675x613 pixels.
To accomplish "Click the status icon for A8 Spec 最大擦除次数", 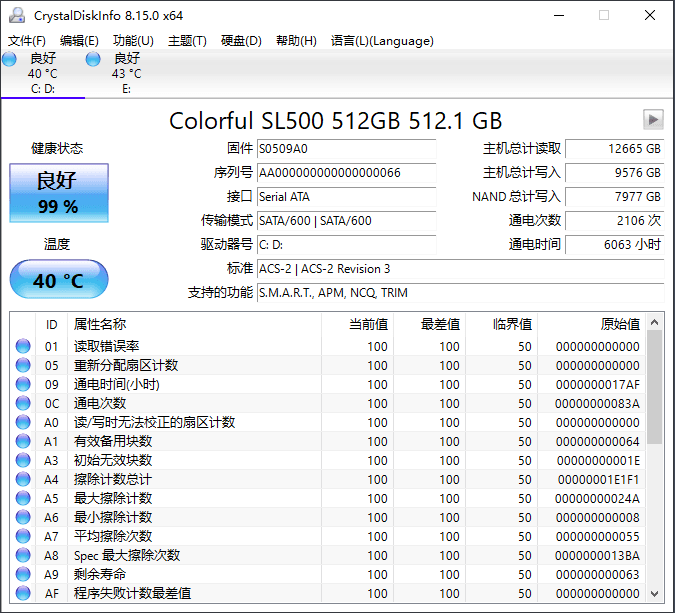I will coord(23,555).
